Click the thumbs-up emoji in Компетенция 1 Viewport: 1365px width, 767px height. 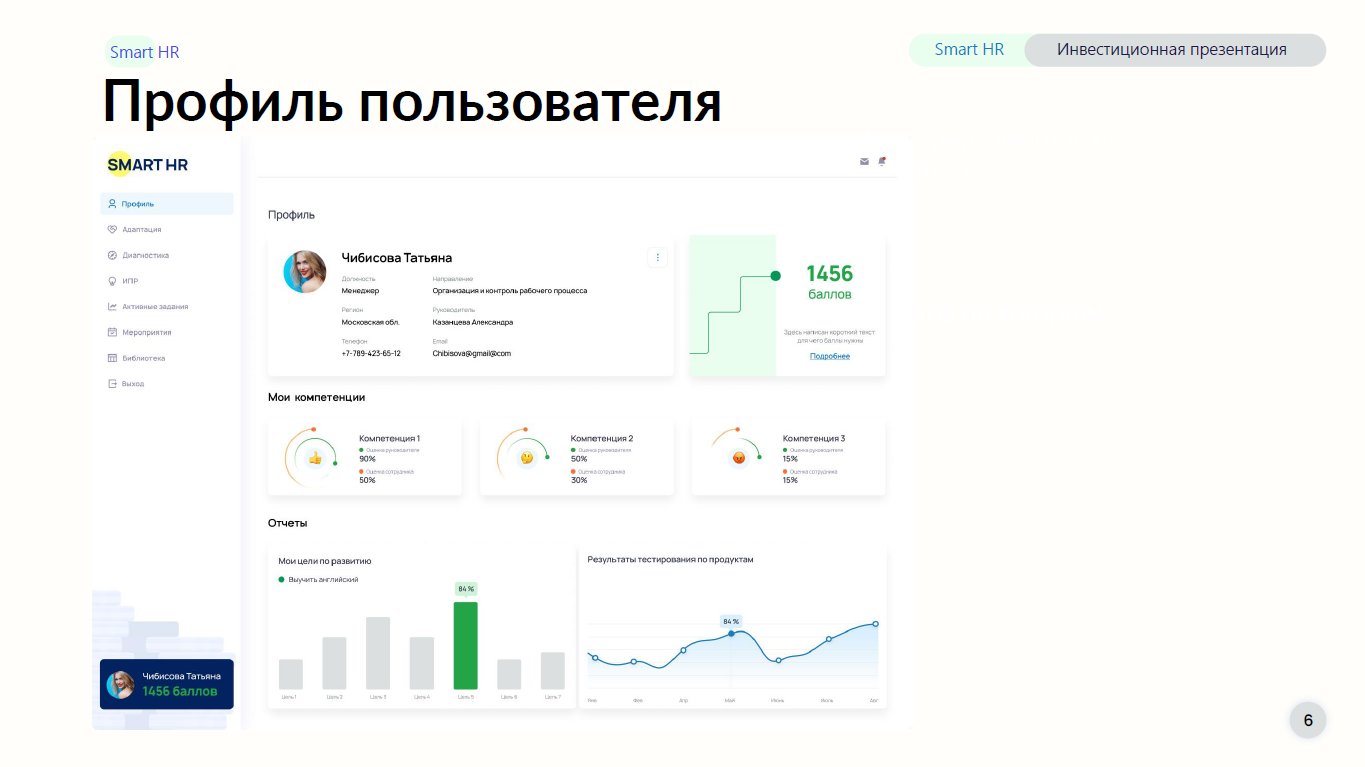pyautogui.click(x=315, y=458)
